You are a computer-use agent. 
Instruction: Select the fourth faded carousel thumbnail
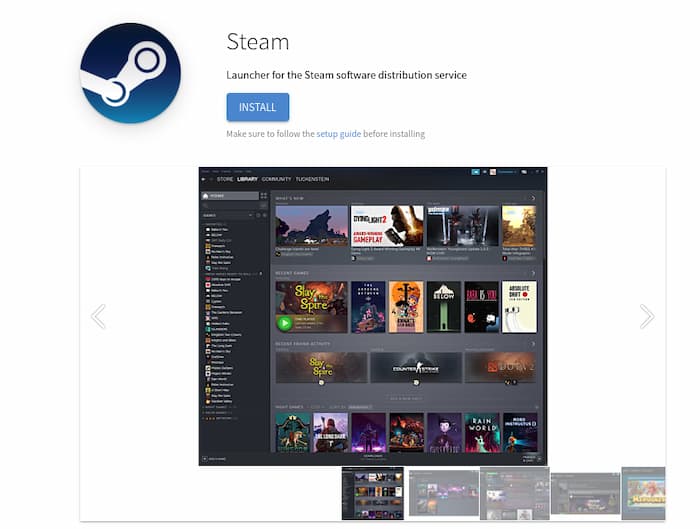pos(585,493)
